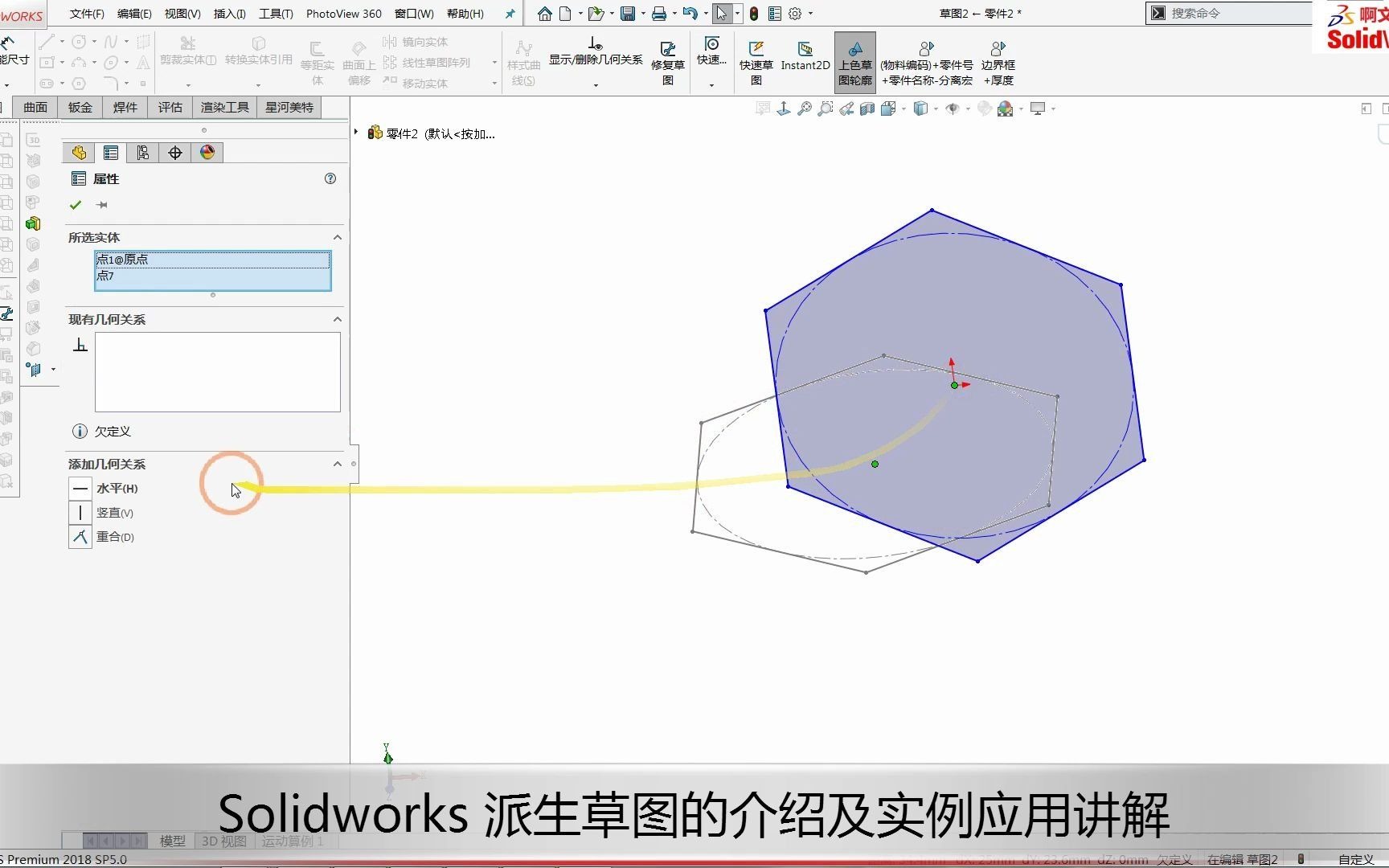Collapse the 添加几何关系 section
The image size is (1389, 868).
coord(338,464)
